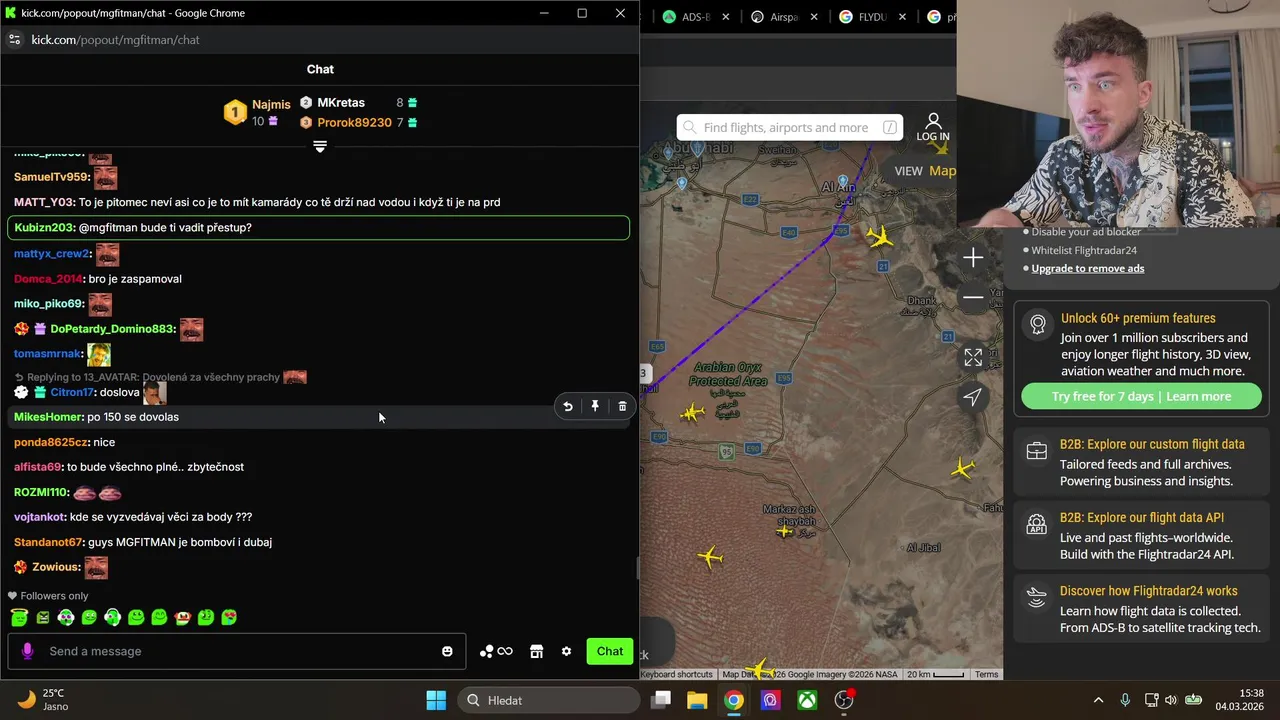The image size is (1280, 720).
Task: Open the VIEW Map selector
Action: [925, 171]
